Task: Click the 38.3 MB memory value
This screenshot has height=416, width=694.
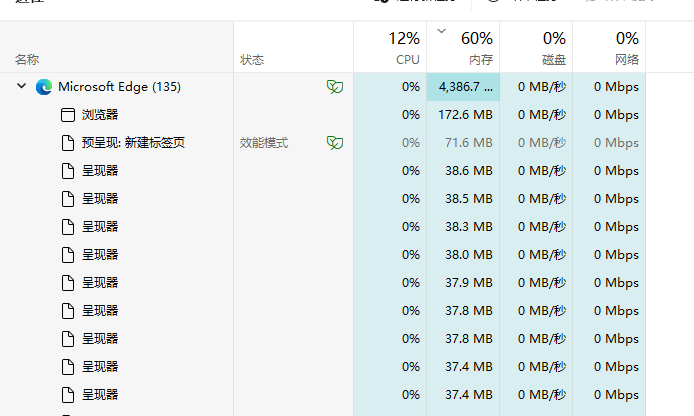Action: point(469,227)
